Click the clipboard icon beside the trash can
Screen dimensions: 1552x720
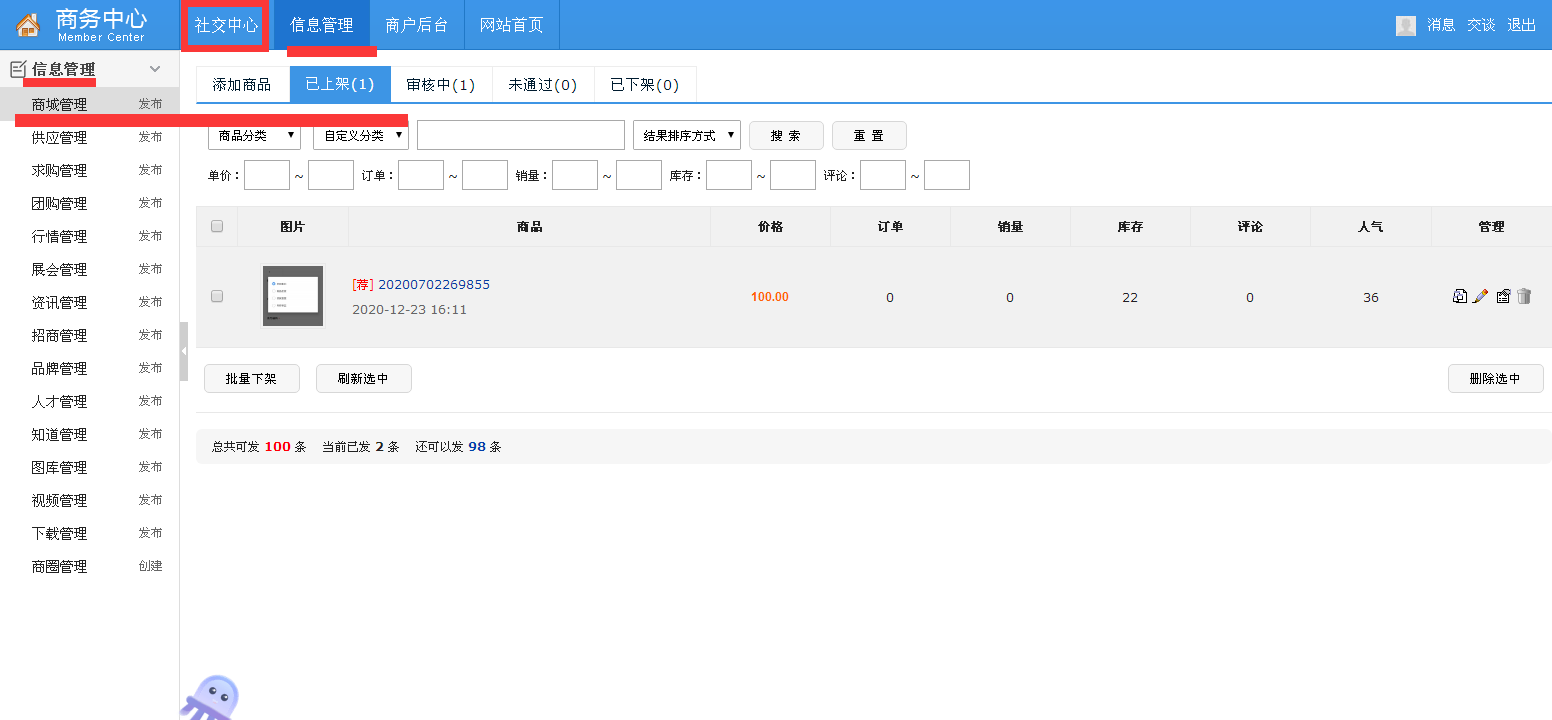coord(1503,296)
